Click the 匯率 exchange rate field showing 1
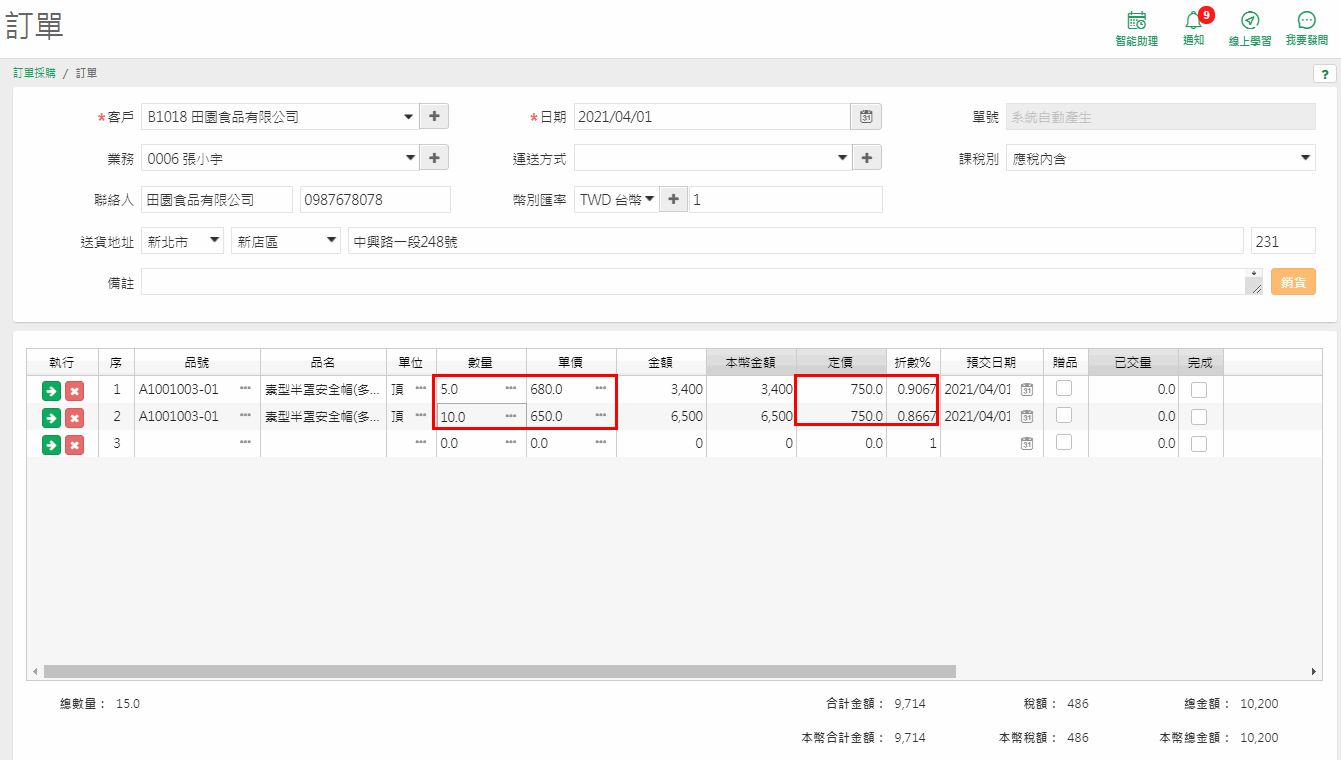The image size is (1341, 760). [785, 200]
